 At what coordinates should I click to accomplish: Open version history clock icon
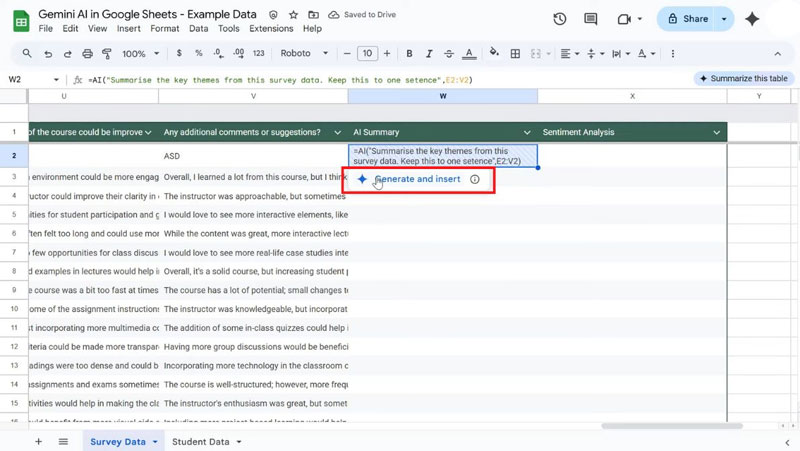coord(560,19)
